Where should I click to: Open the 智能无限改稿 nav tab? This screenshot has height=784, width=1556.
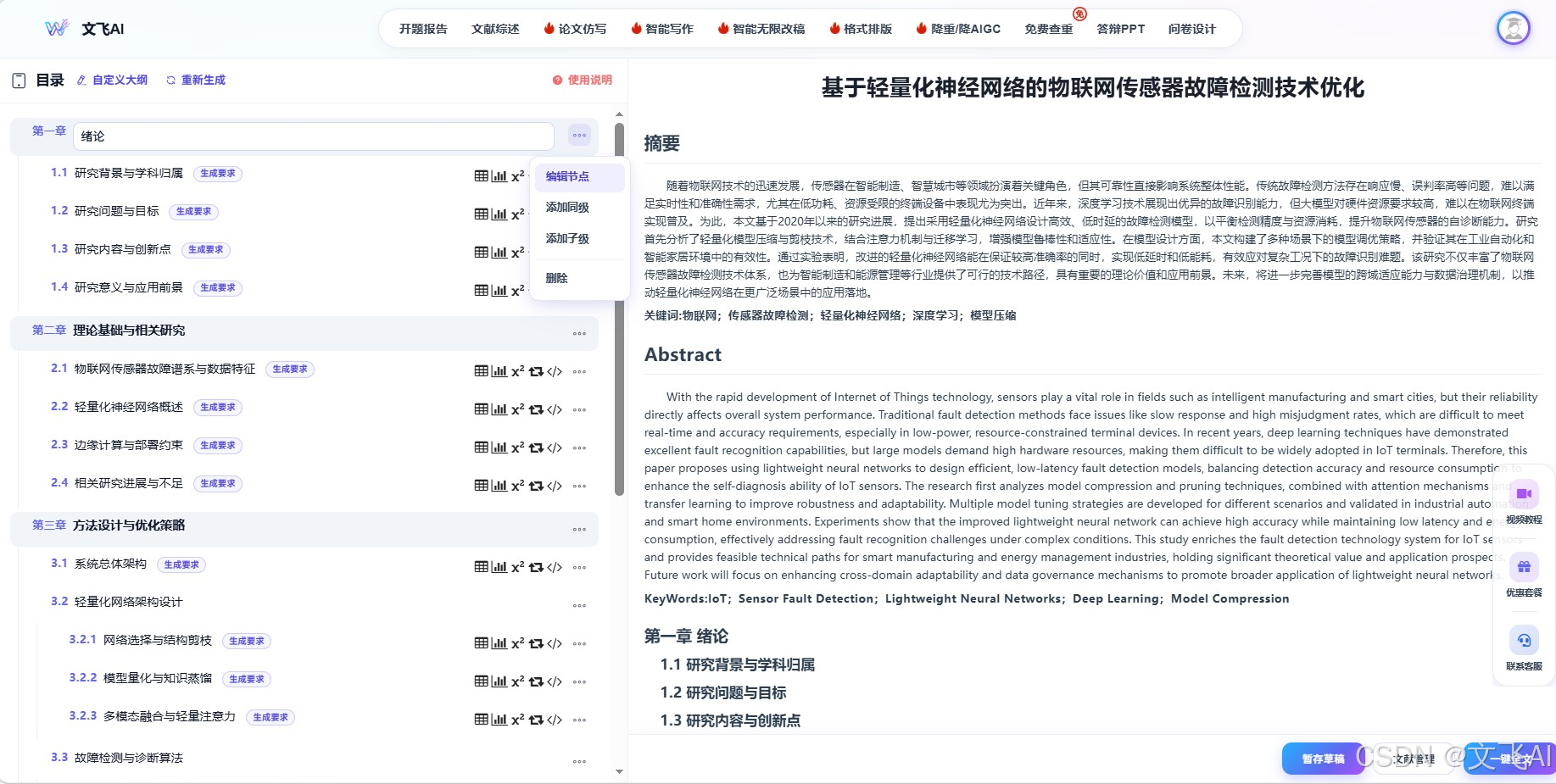pyautogui.click(x=761, y=29)
